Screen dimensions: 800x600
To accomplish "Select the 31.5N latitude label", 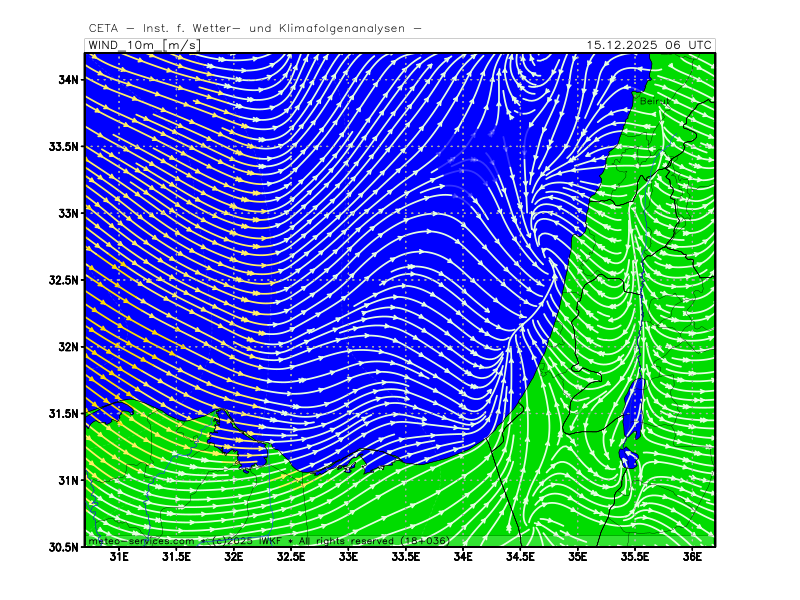I will (64, 414).
